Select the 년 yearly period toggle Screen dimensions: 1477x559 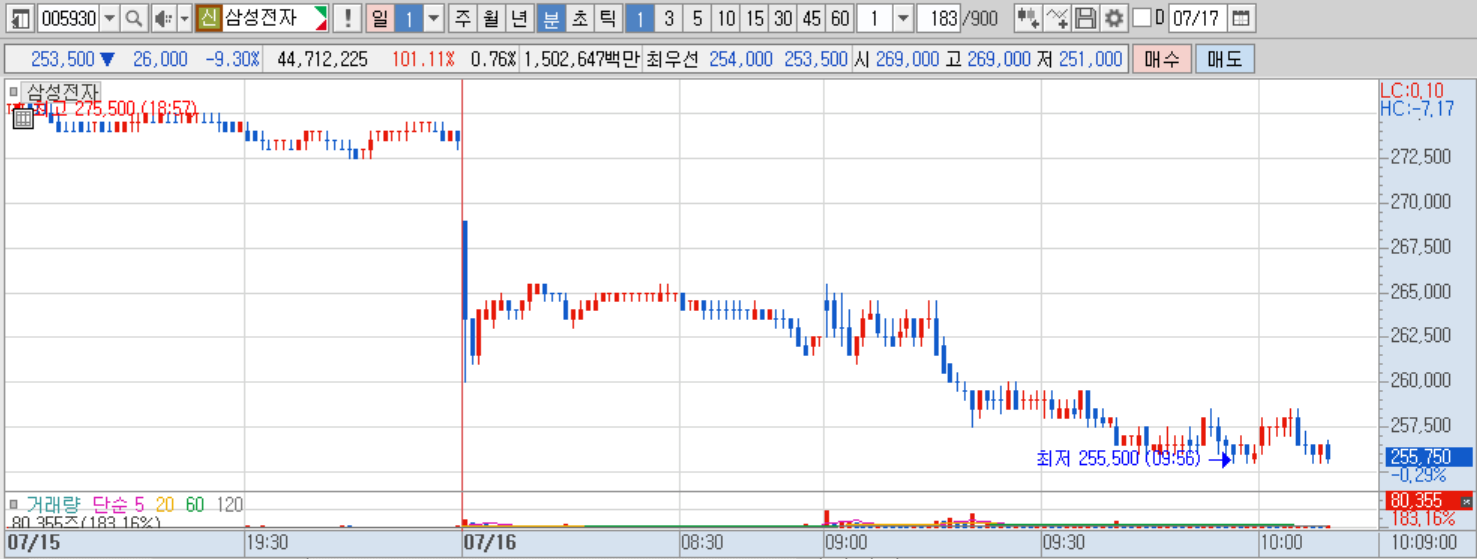(518, 18)
